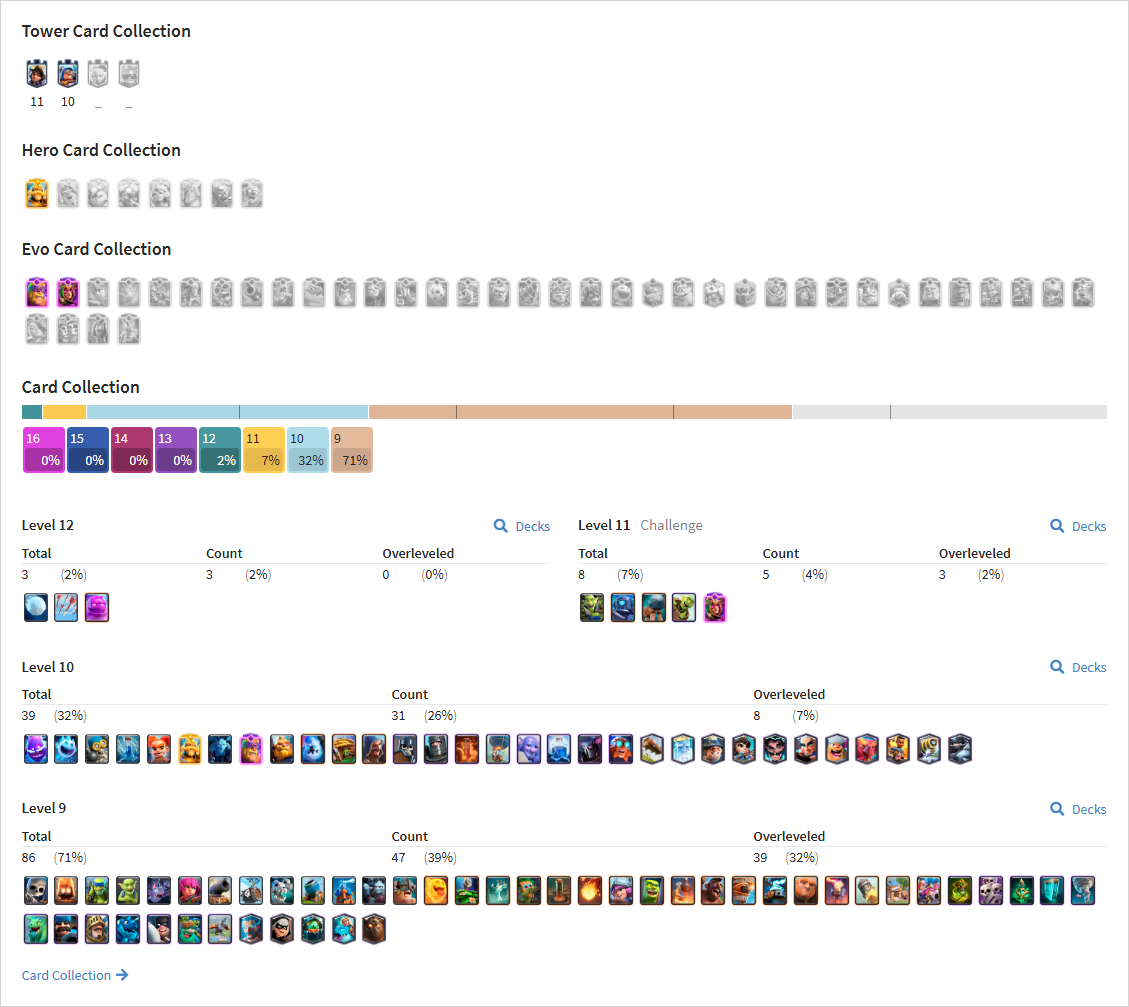Select the Hog Rider card in Level 9
1129x1007 pixels.
713,891
